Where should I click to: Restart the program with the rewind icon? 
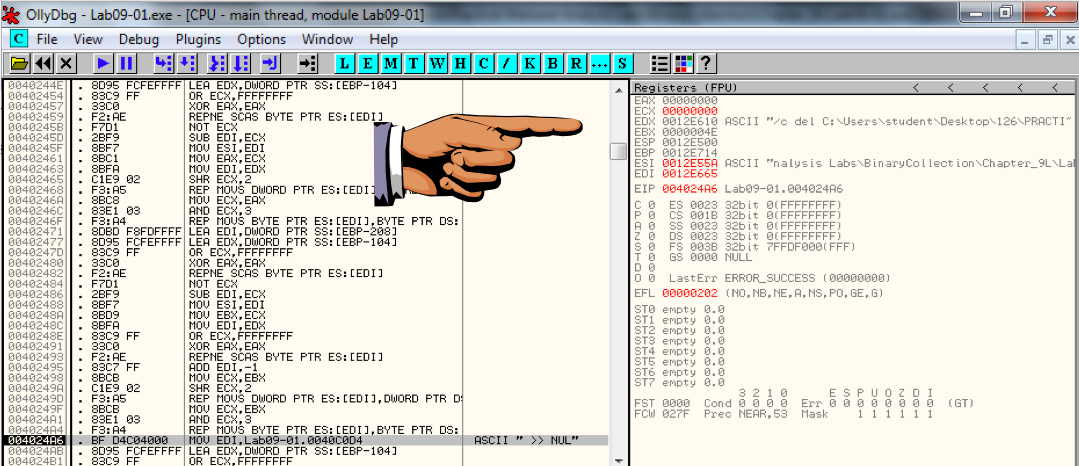coord(43,64)
